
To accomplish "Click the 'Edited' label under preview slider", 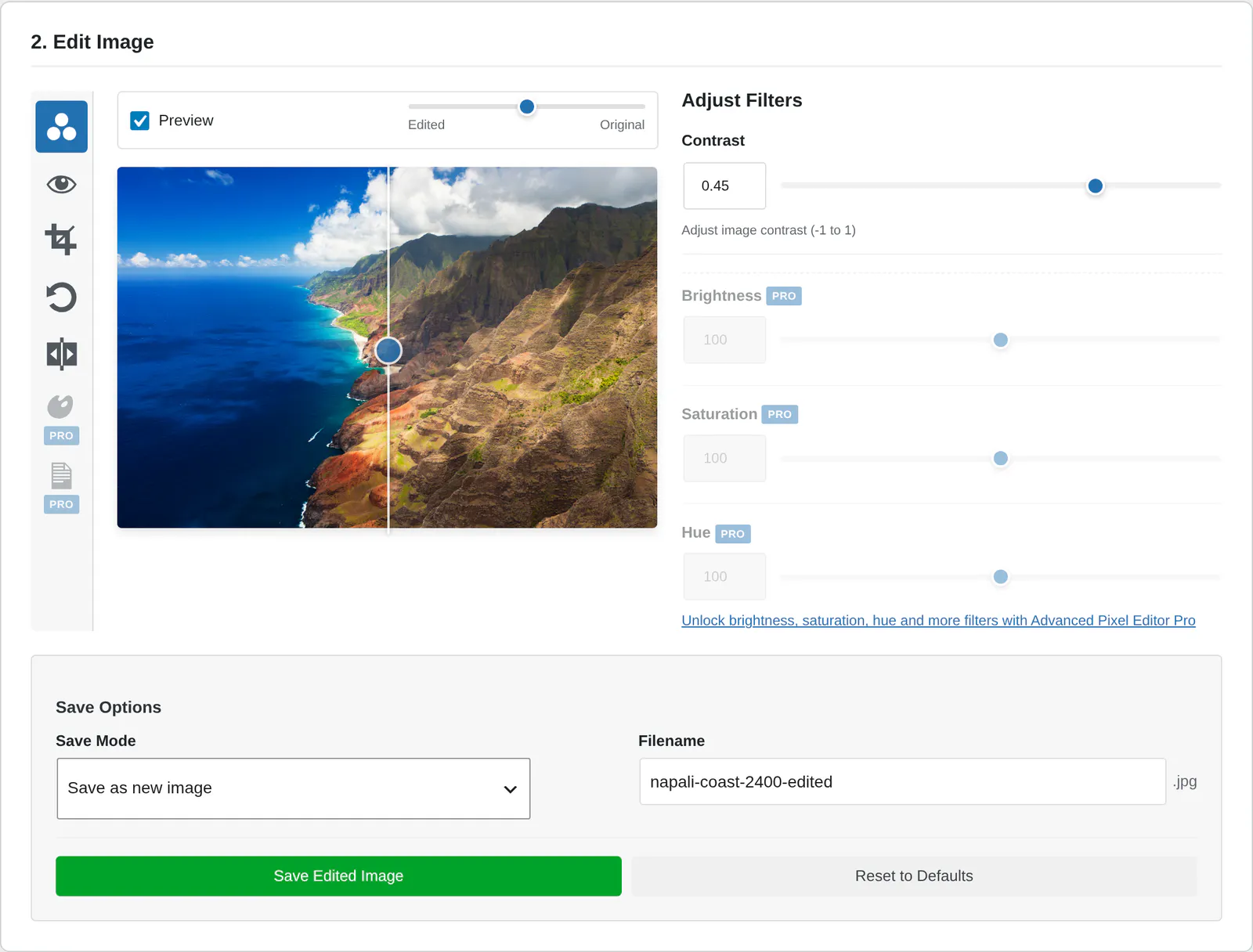I will 426,124.
